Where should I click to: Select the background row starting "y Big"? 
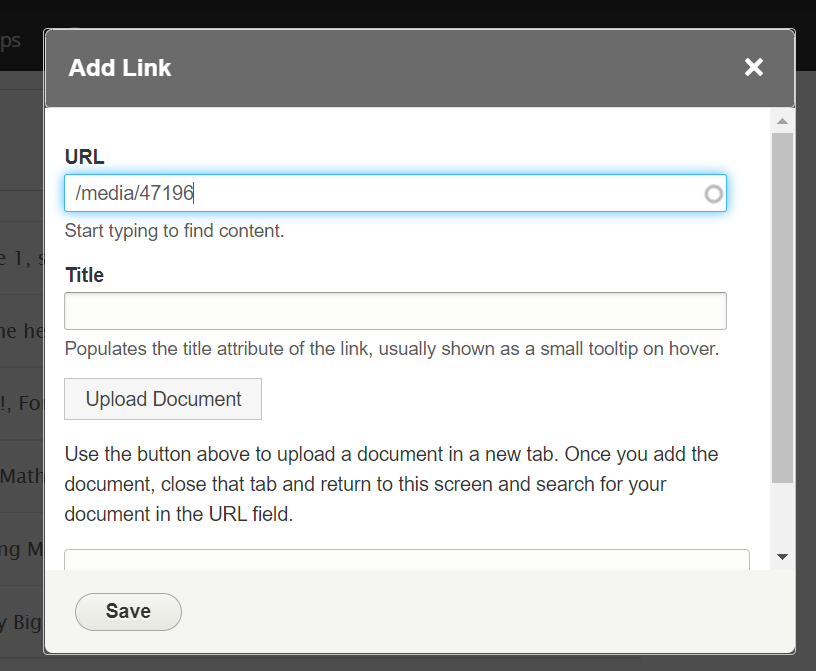(x=20, y=624)
